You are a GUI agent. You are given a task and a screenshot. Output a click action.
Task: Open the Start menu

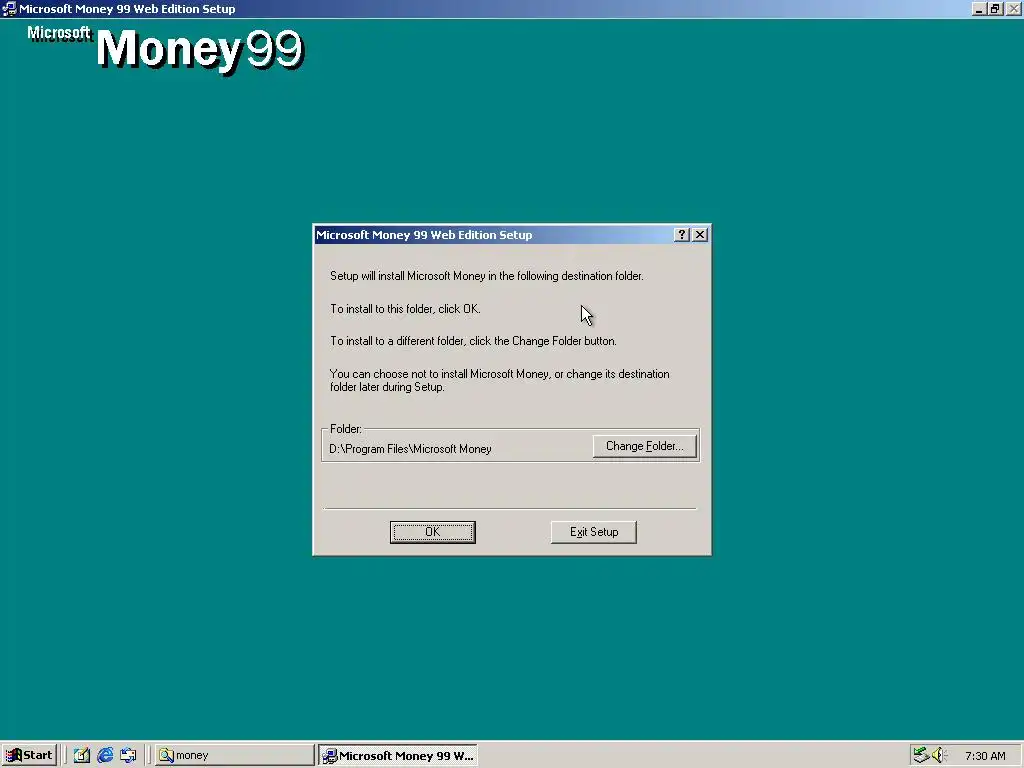29,755
